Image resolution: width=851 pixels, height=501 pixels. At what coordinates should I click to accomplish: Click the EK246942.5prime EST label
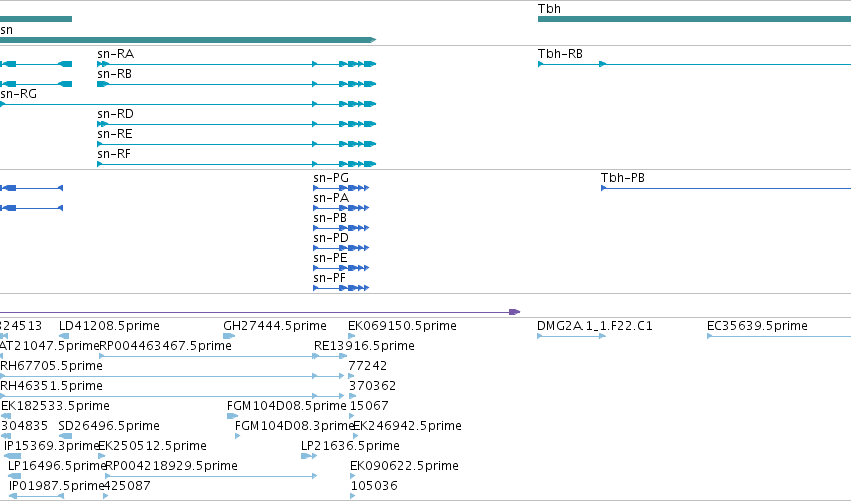click(x=407, y=426)
